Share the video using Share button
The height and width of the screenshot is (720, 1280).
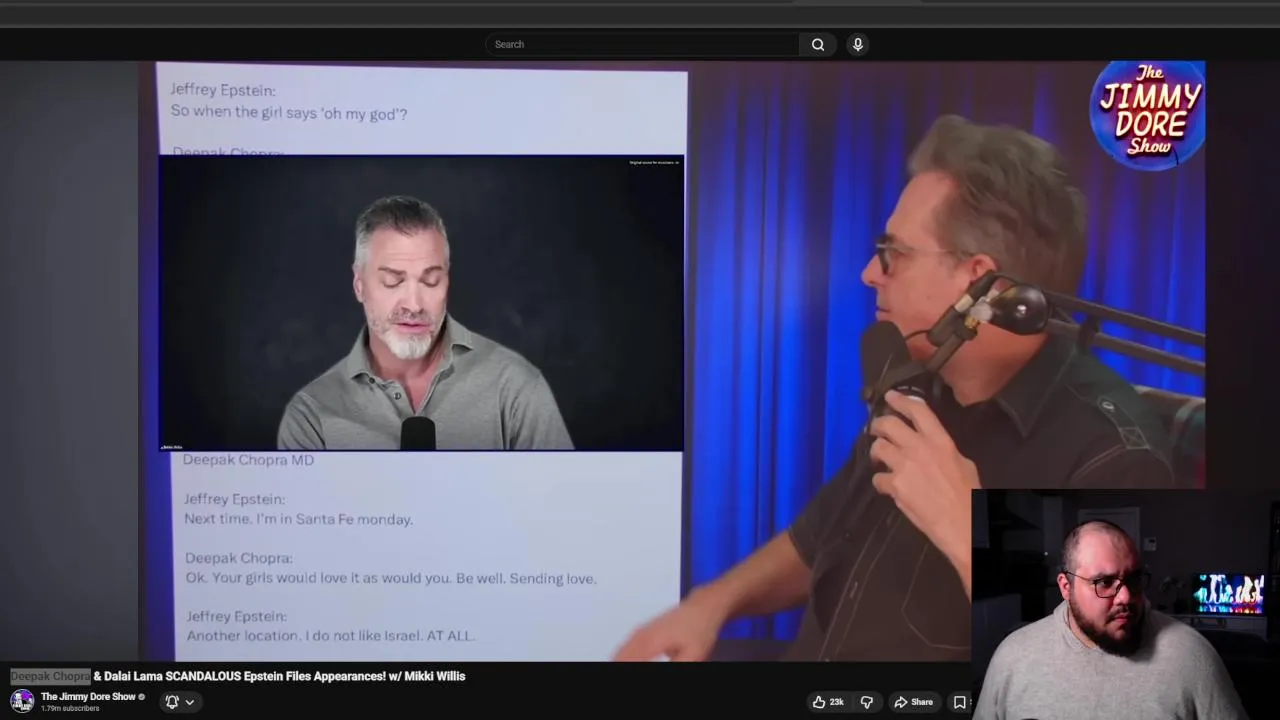point(913,702)
